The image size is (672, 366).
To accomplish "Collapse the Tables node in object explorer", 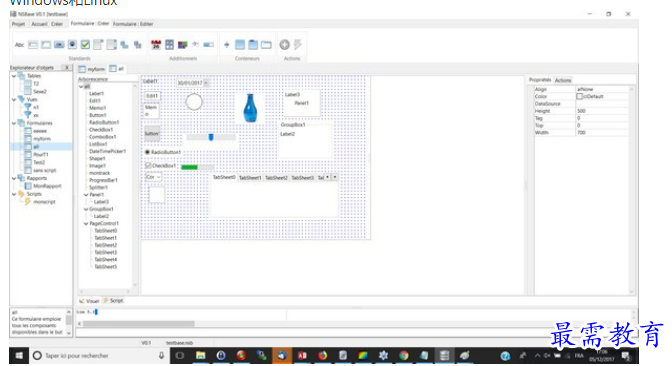I will 14,76.
